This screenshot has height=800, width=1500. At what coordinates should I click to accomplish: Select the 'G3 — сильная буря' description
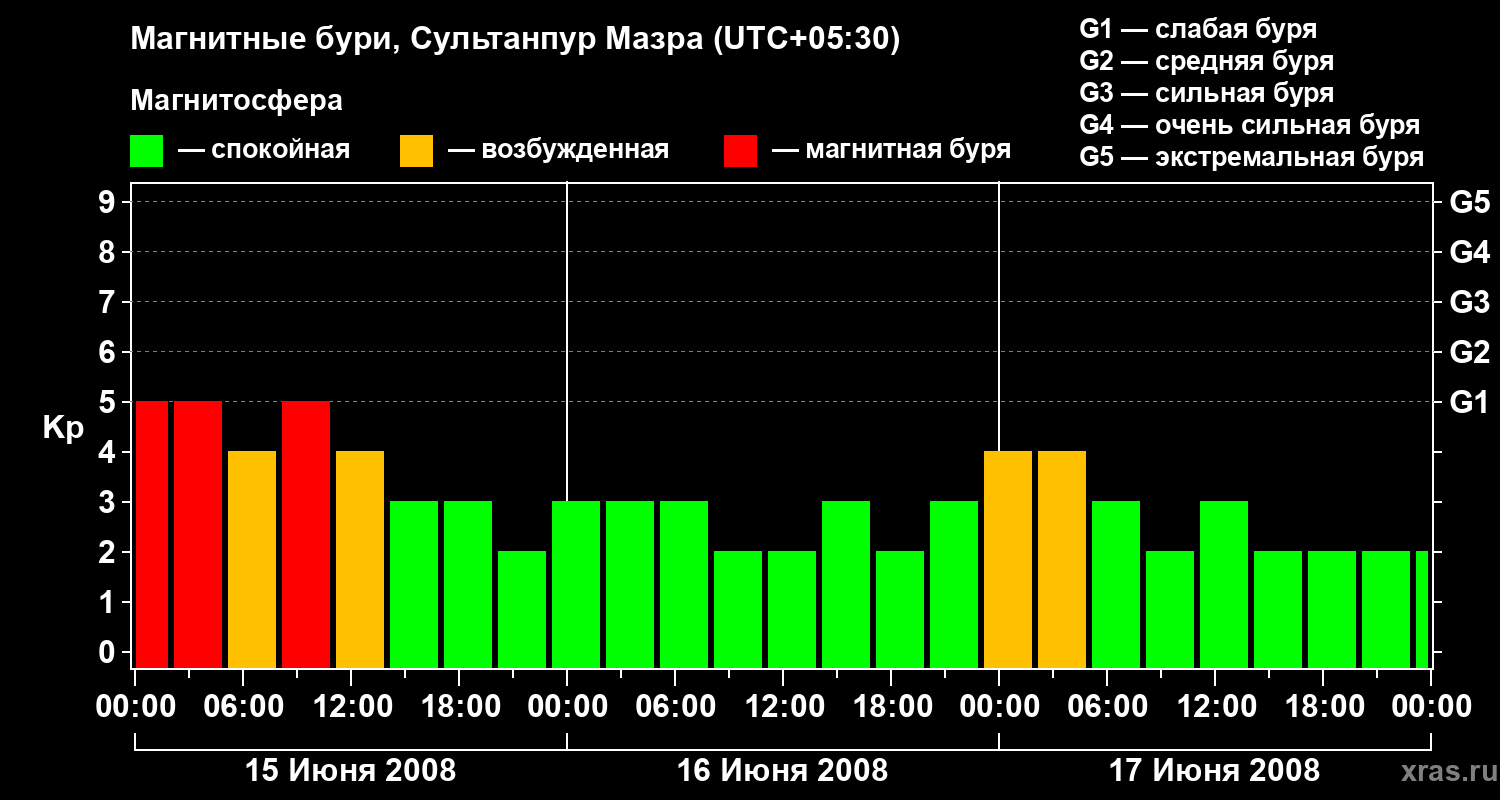point(1207,93)
